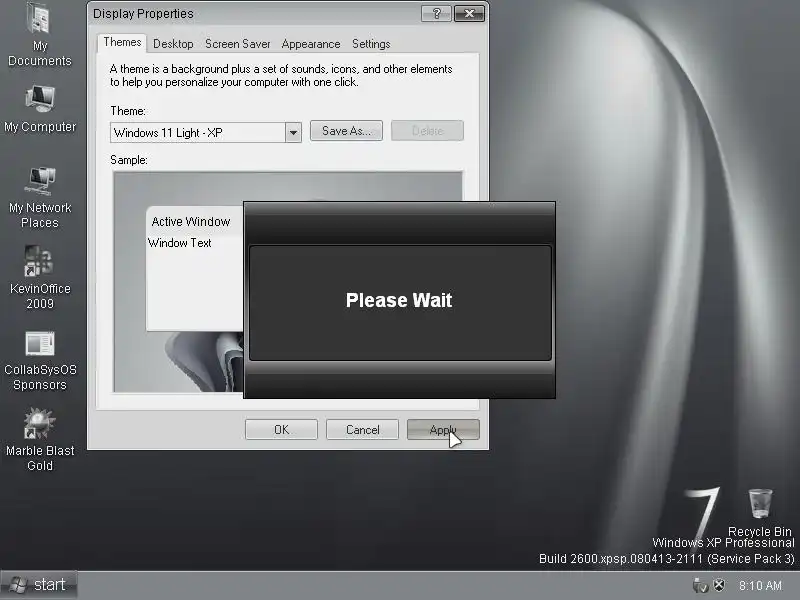Close the Display Properties dialog
This screenshot has height=600, width=800.
pyautogui.click(x=469, y=13)
